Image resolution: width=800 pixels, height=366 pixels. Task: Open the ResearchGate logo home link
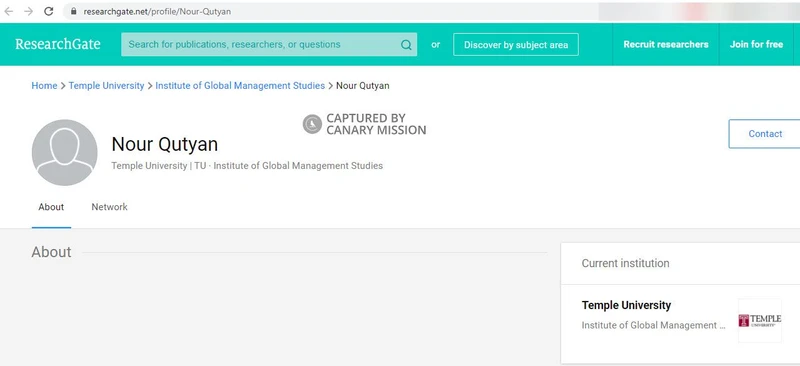(58, 44)
